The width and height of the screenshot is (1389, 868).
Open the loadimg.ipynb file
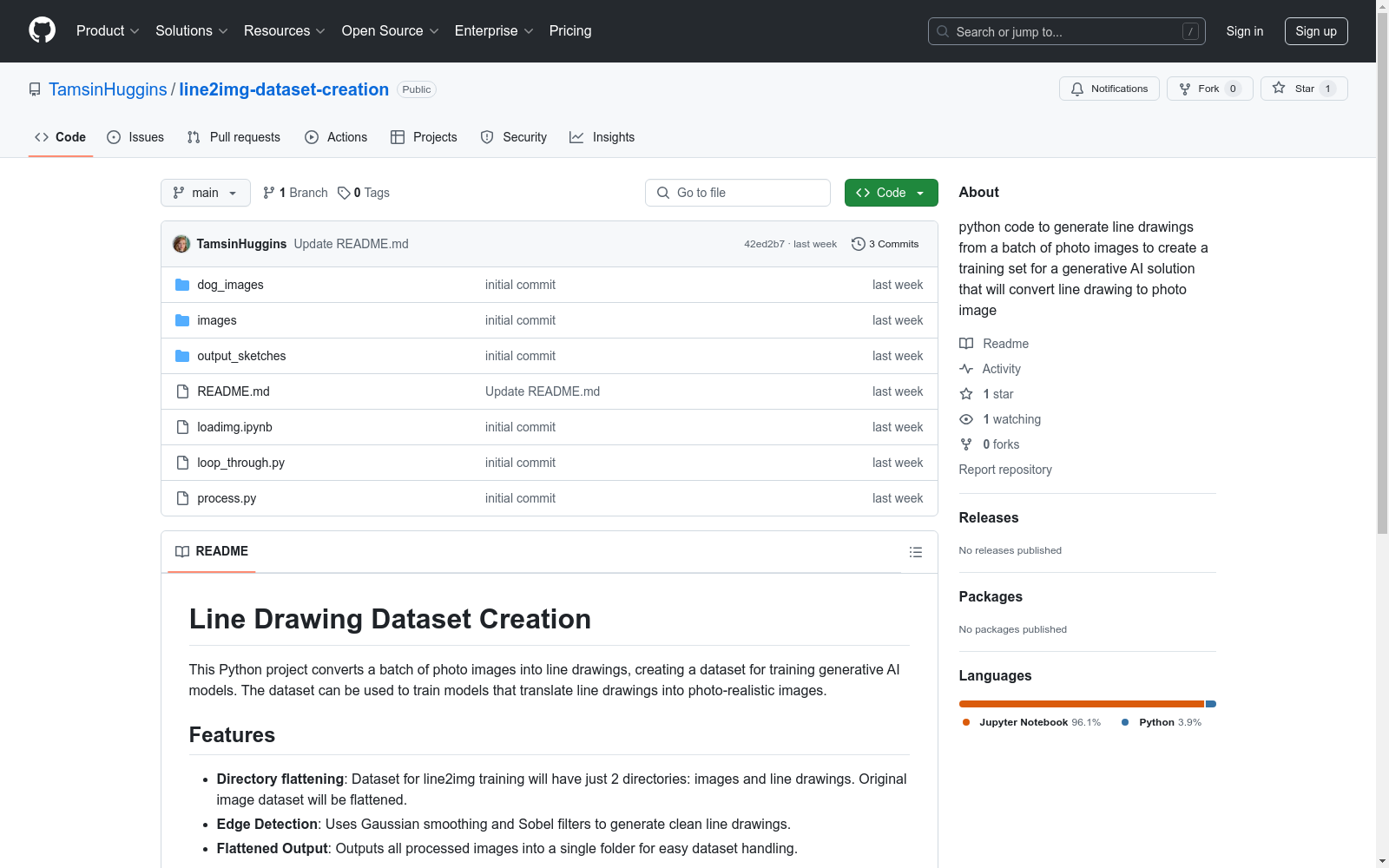tap(234, 427)
